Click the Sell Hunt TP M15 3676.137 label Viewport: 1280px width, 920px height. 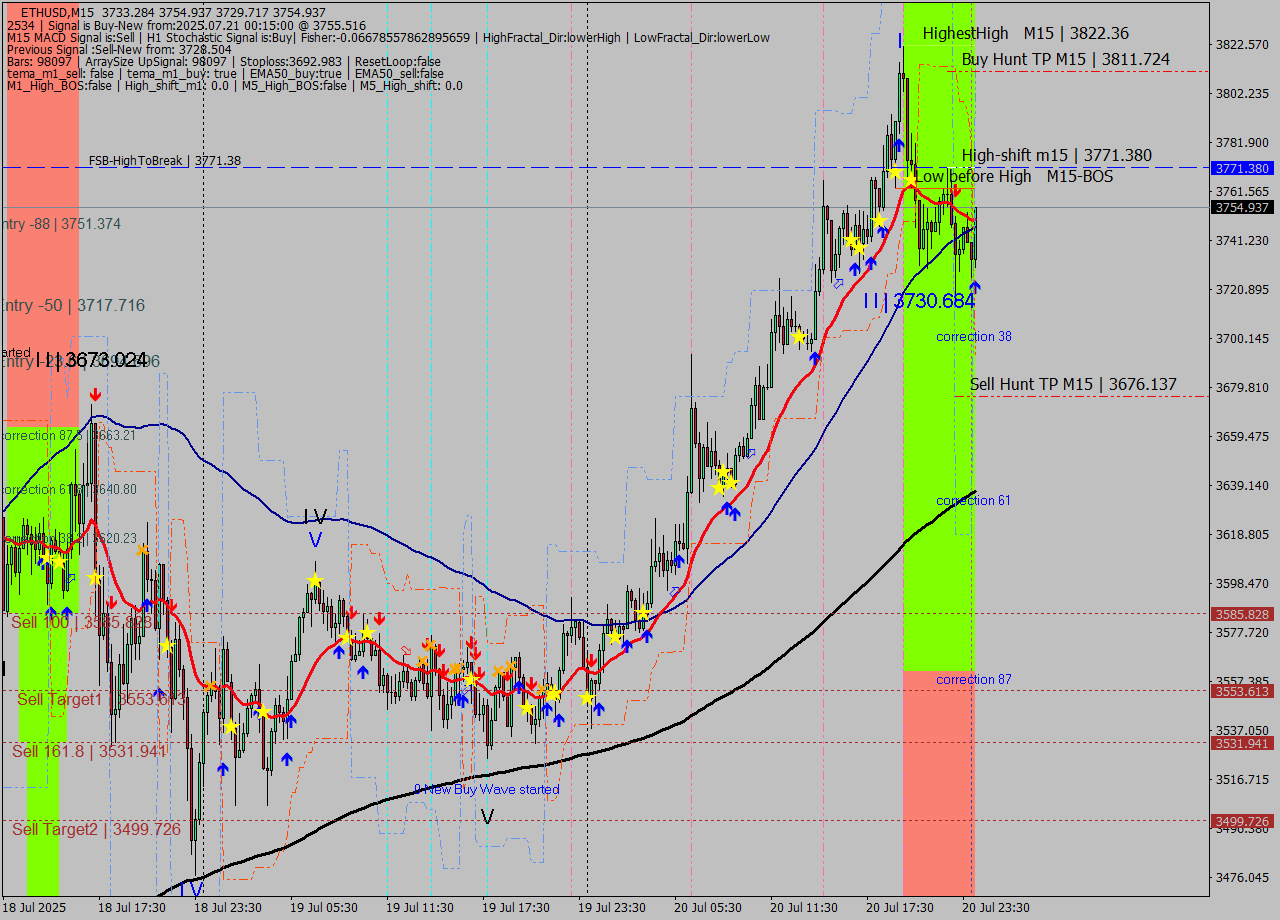(x=1073, y=384)
